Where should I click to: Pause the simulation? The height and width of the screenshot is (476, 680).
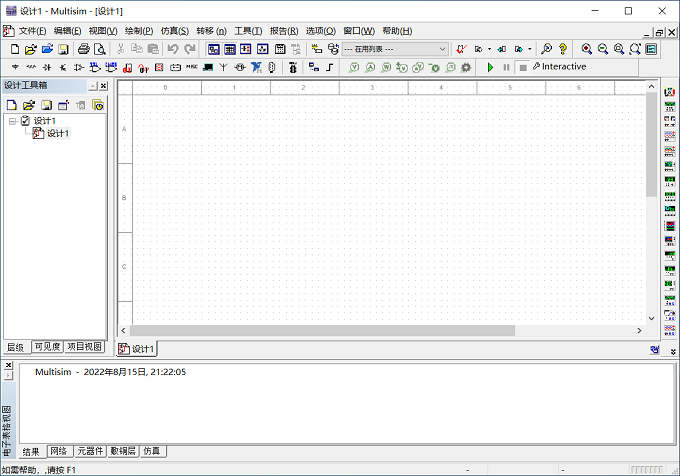pyautogui.click(x=506, y=67)
